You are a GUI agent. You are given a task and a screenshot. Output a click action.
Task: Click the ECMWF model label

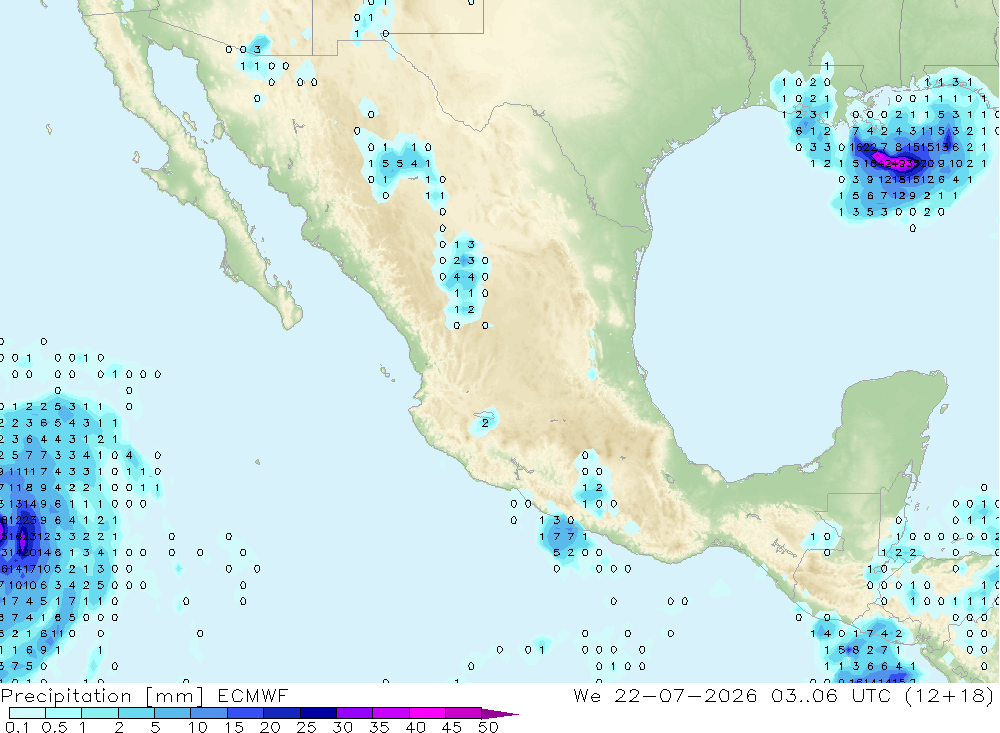click(253, 695)
